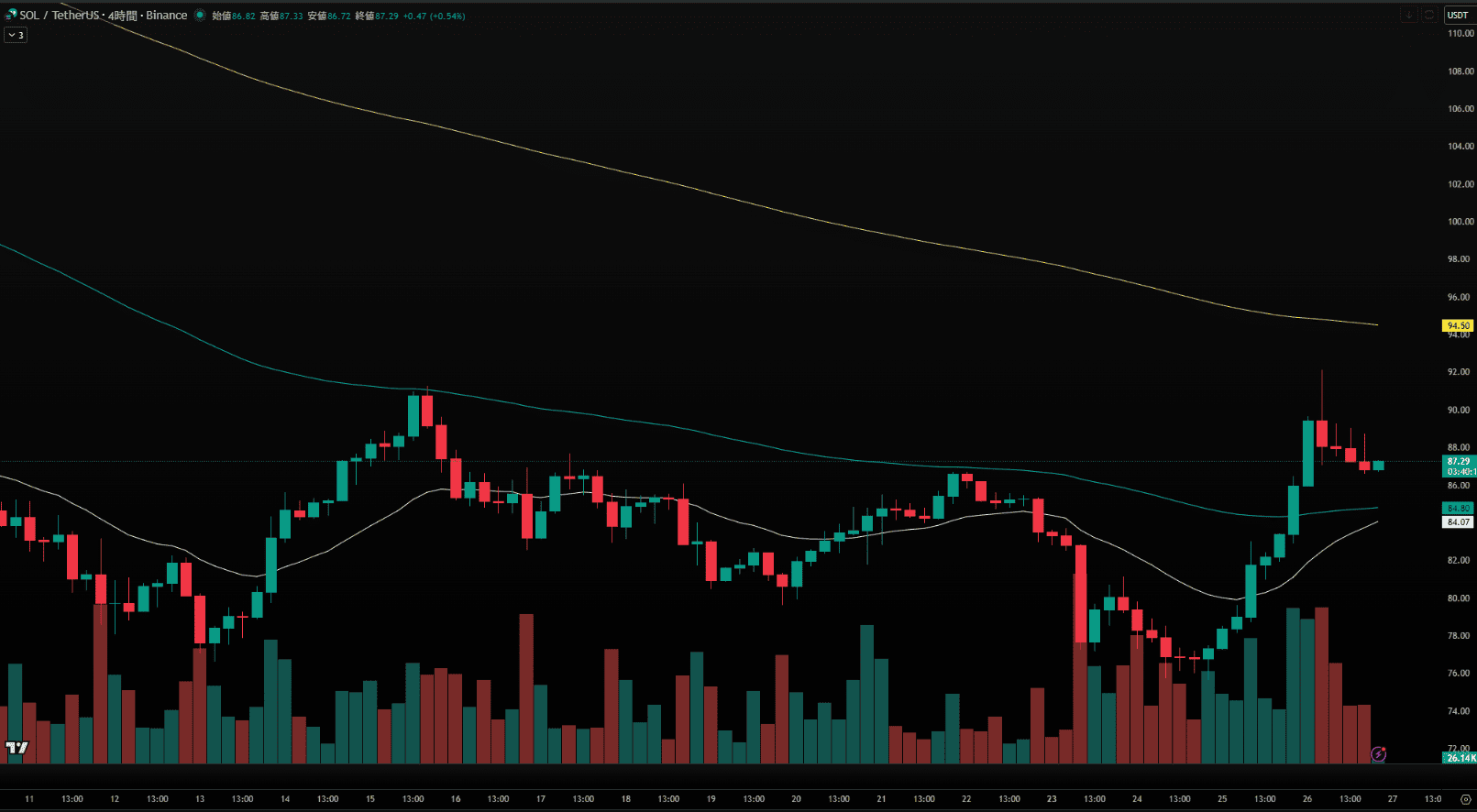This screenshot has width=1477, height=812.
Task: Click the current price label 87.29
Action: coord(1458,462)
